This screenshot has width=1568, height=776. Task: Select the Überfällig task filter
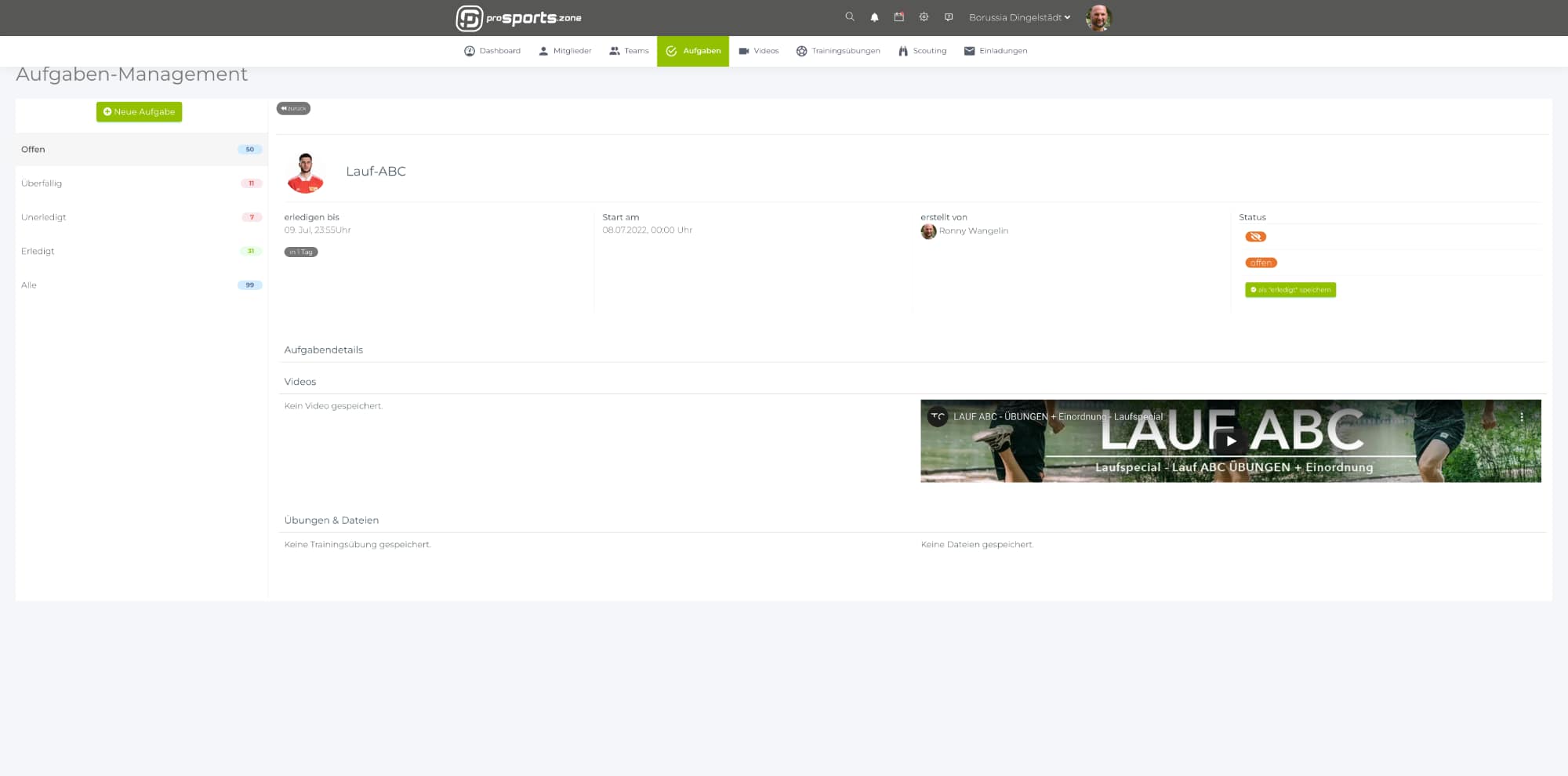42,183
